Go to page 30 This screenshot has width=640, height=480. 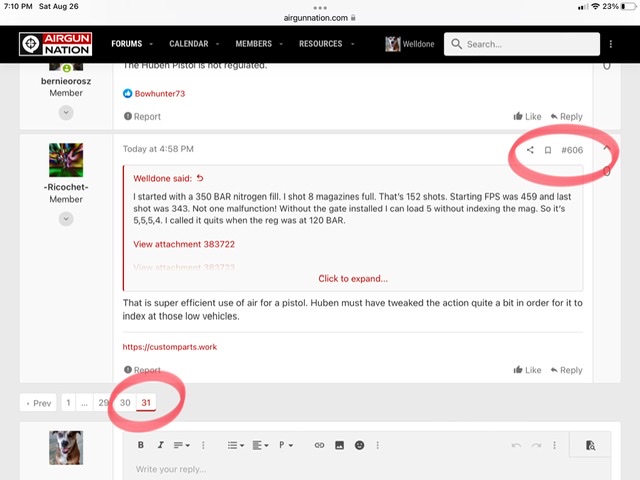coord(125,402)
